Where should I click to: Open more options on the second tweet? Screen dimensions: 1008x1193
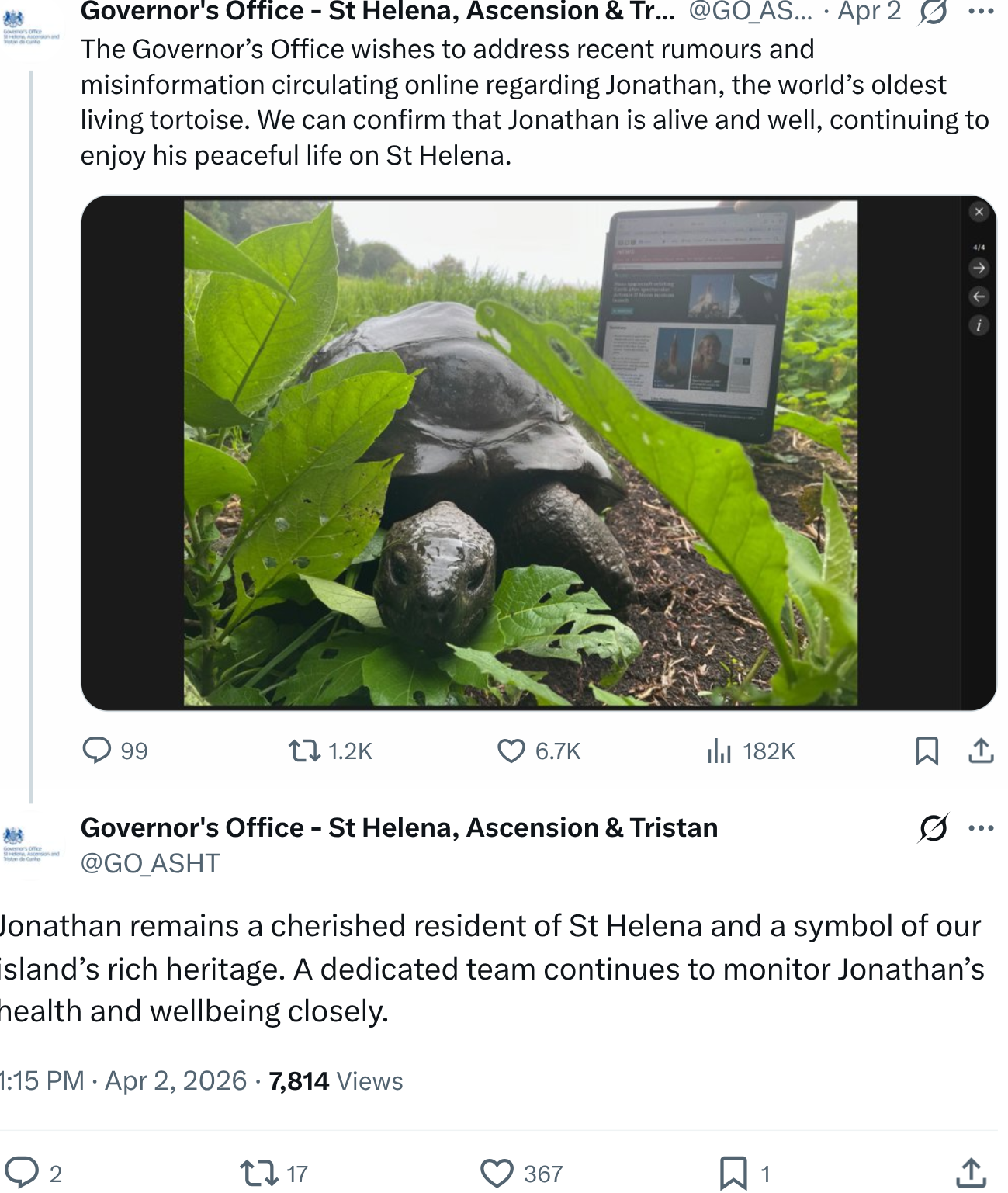point(982,828)
